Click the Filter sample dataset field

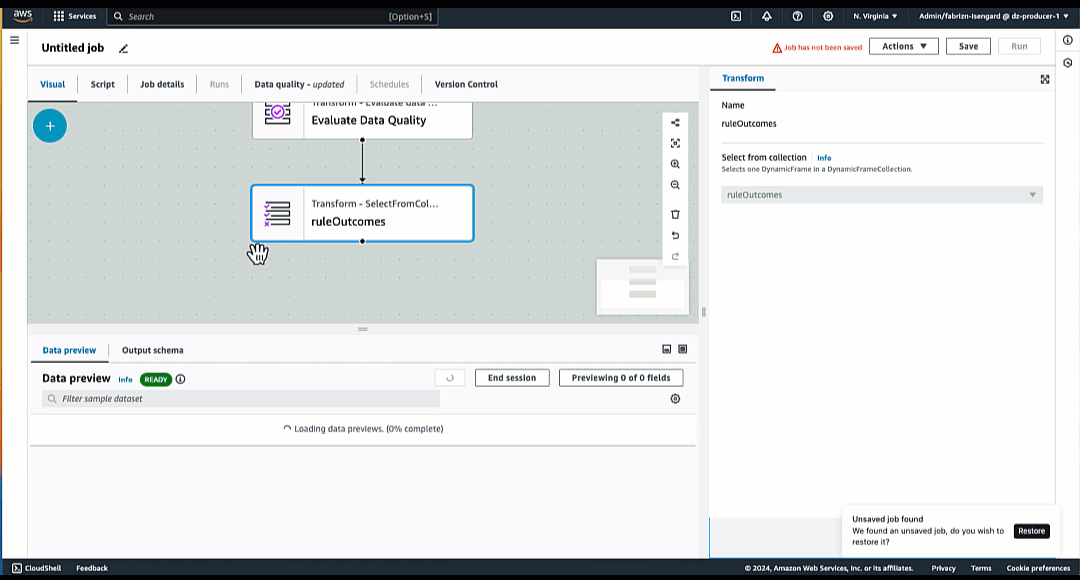pos(241,399)
